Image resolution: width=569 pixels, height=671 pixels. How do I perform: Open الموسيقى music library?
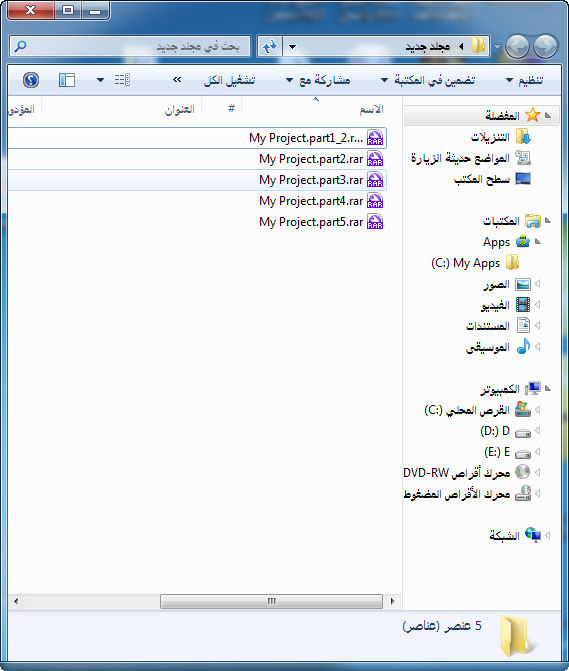(x=498, y=347)
